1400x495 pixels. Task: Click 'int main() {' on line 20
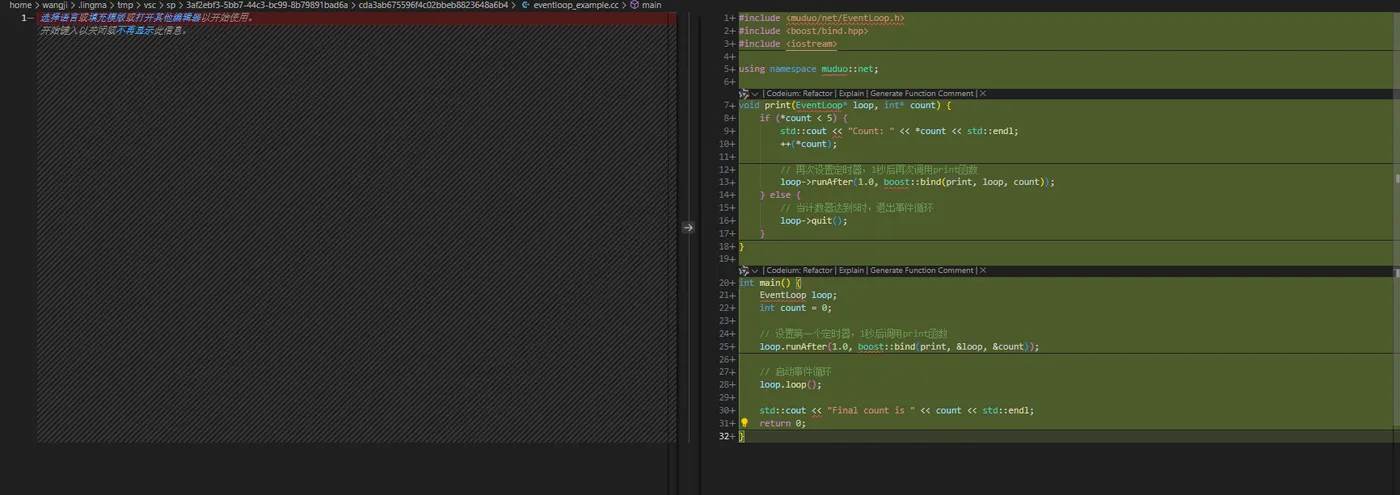[x=770, y=282]
